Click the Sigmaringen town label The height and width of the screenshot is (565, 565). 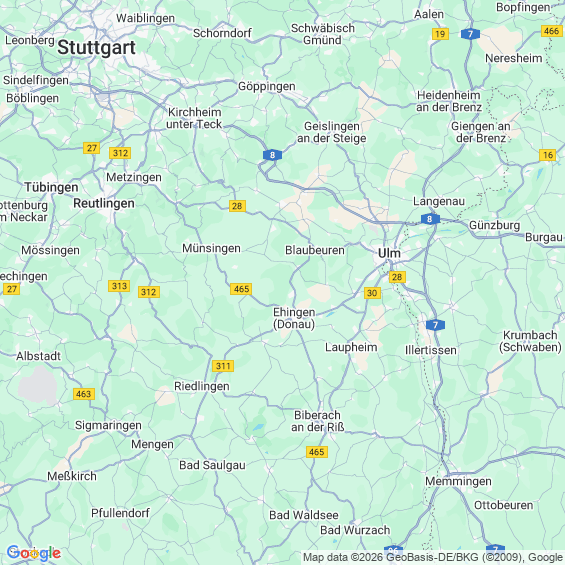click(108, 425)
